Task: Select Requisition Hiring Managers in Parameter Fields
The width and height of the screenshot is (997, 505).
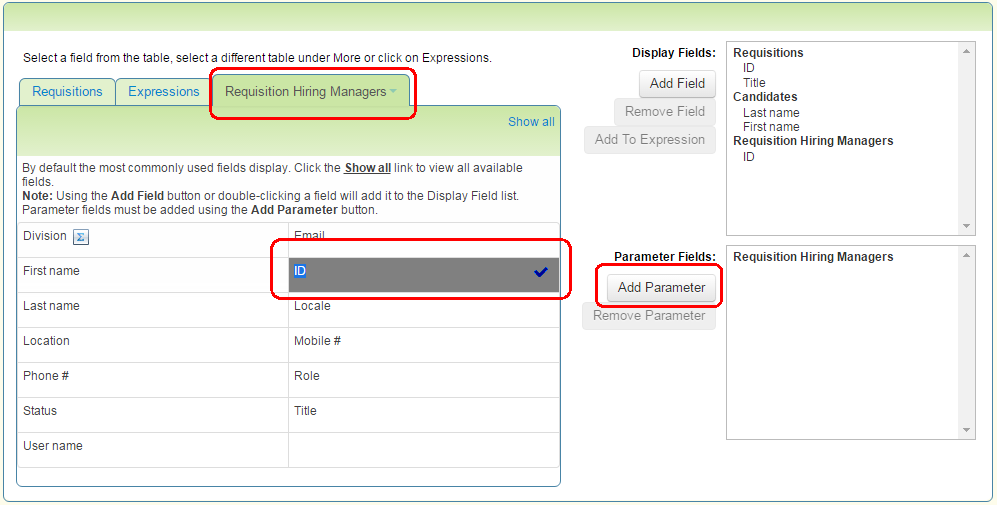Action: (x=813, y=257)
